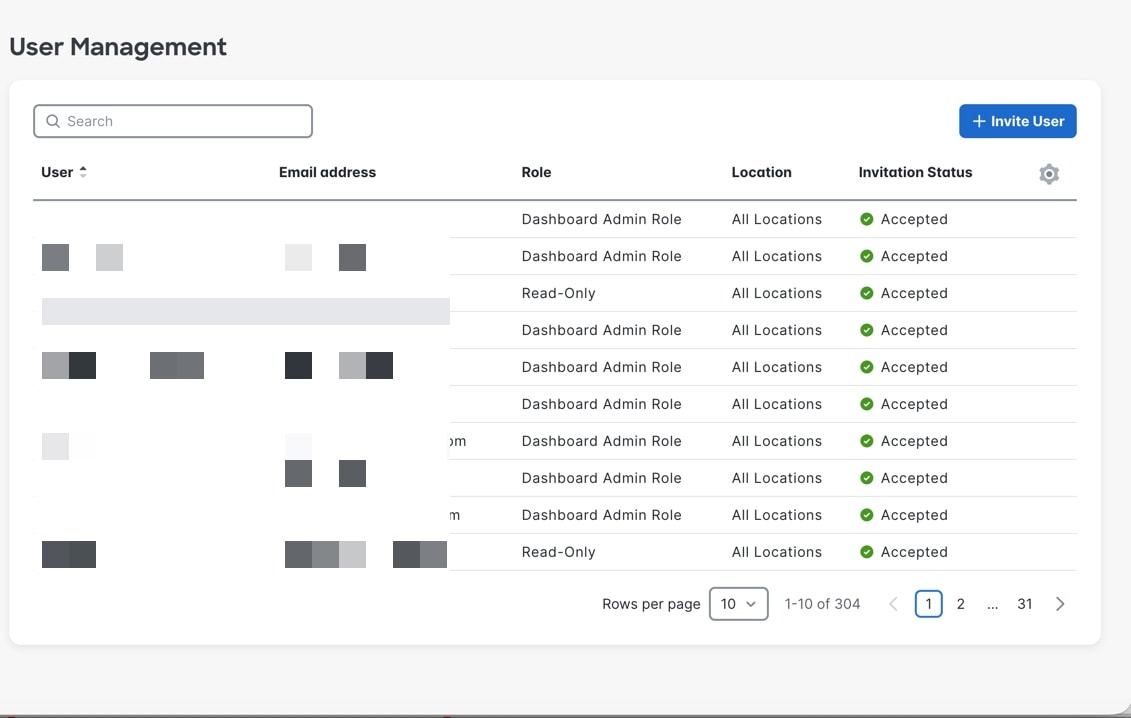
Task: Jump to page 31
Action: point(1024,604)
